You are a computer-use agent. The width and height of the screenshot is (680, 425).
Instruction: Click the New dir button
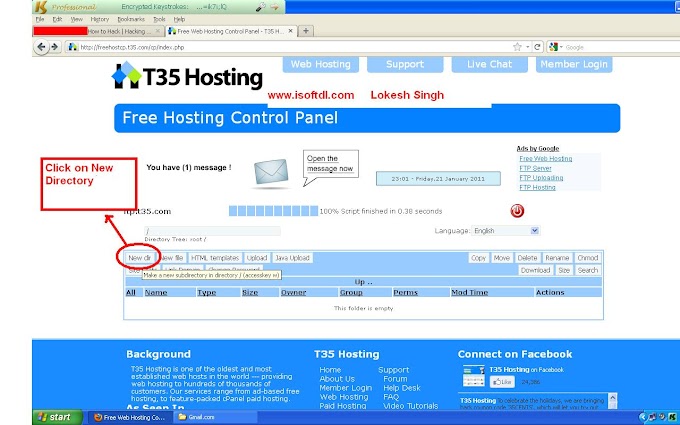[139, 258]
